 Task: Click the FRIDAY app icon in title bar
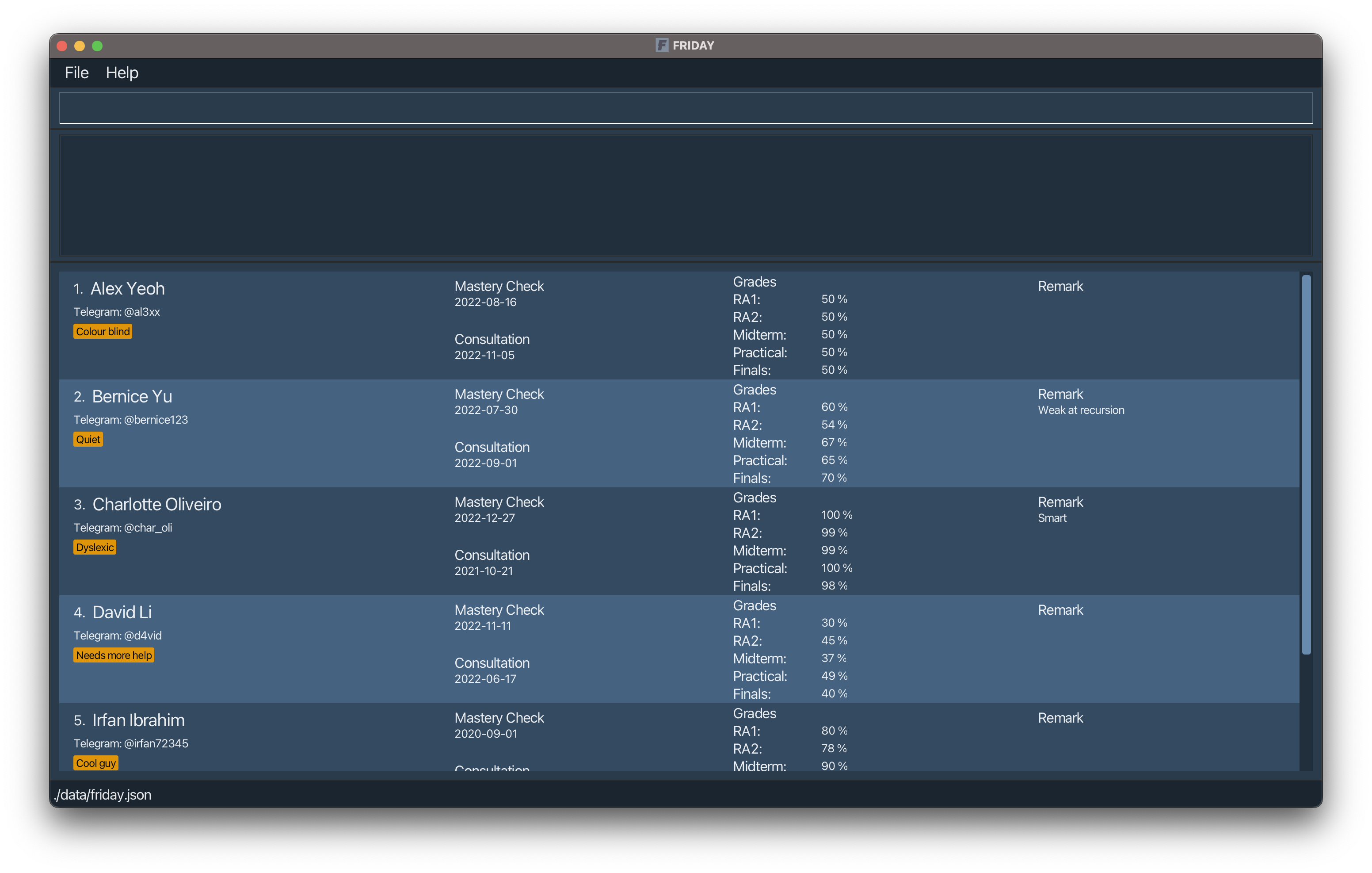[x=662, y=45]
